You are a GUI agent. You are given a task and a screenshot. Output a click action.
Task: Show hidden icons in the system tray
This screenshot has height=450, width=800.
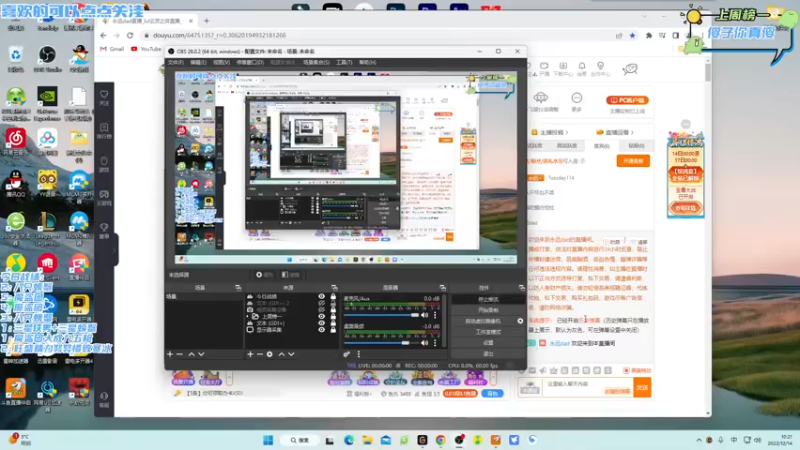pyautogui.click(x=698, y=440)
